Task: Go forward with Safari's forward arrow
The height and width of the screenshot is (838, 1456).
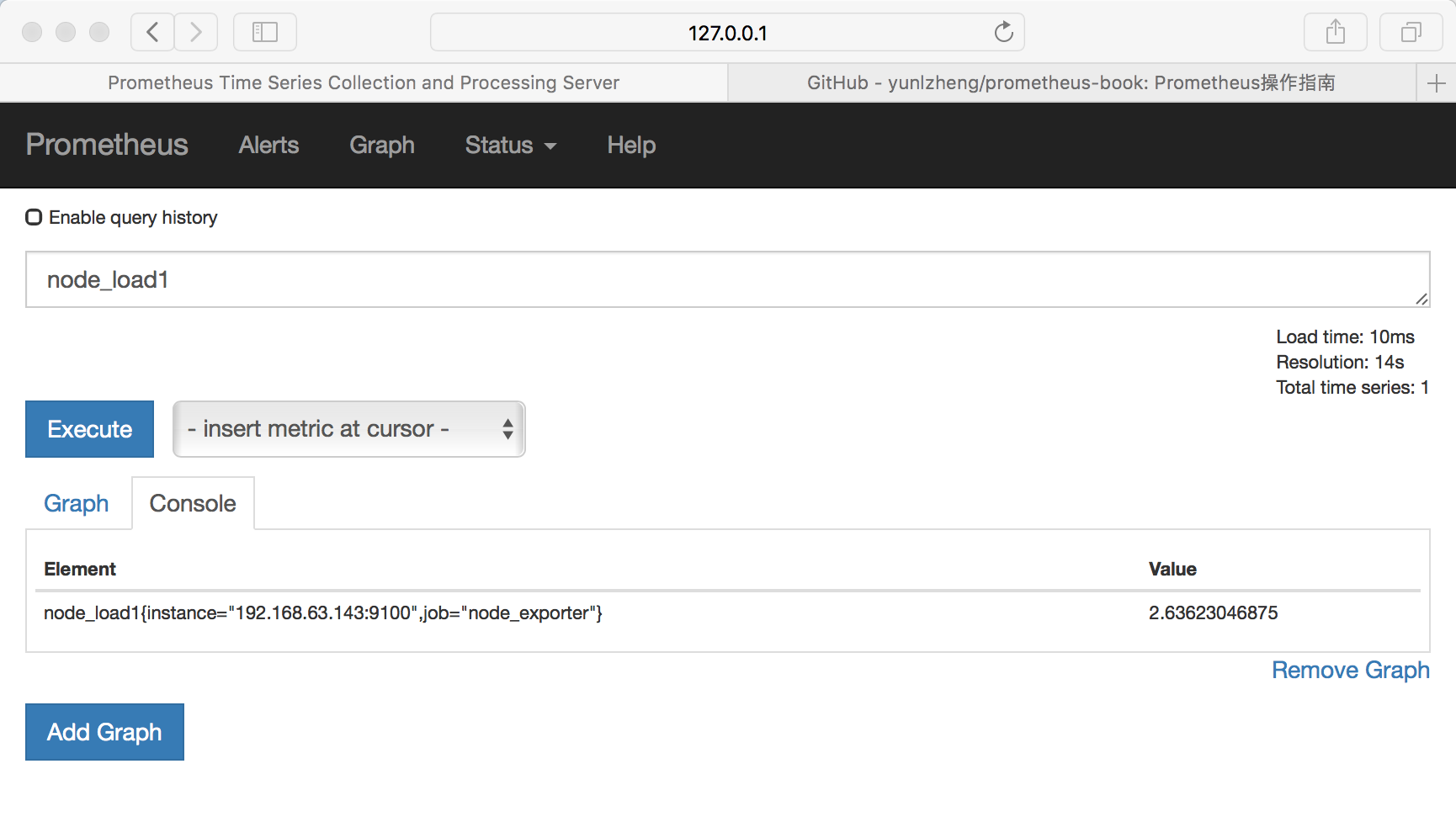Action: click(196, 32)
